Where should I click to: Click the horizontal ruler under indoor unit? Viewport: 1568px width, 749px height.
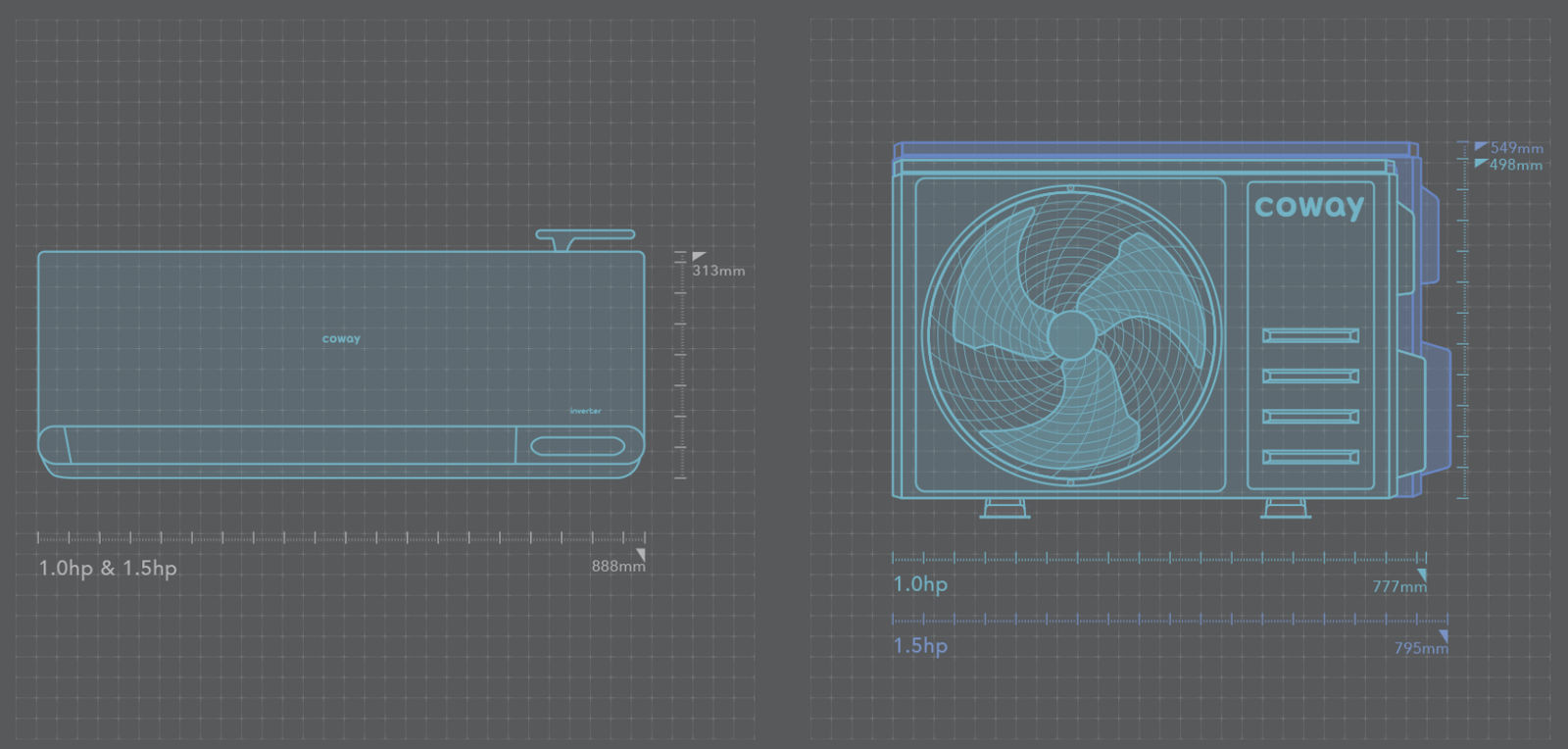[341, 537]
